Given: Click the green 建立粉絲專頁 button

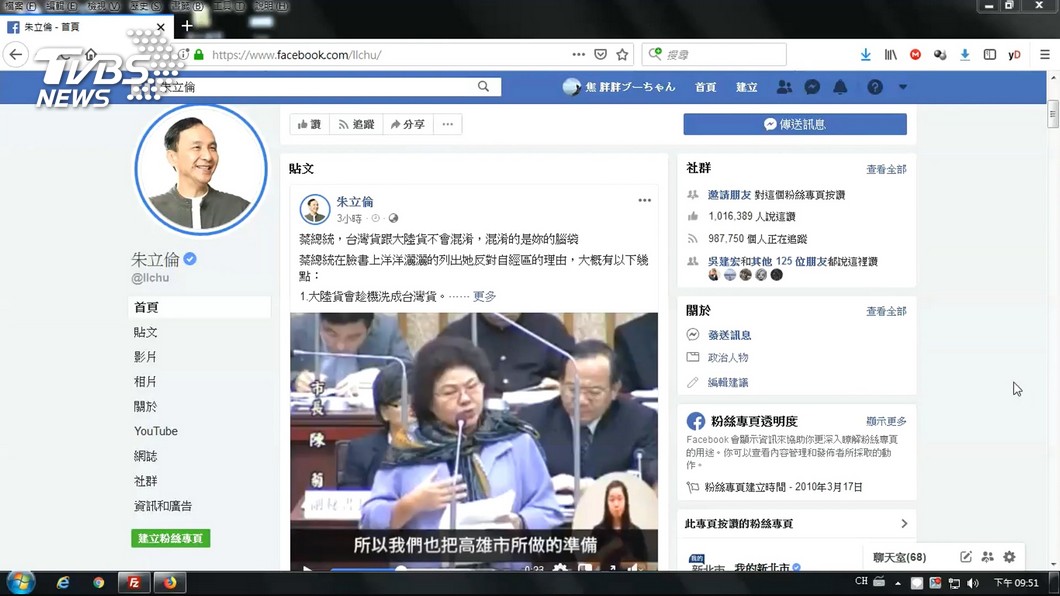Looking at the screenshot, I should click(170, 539).
